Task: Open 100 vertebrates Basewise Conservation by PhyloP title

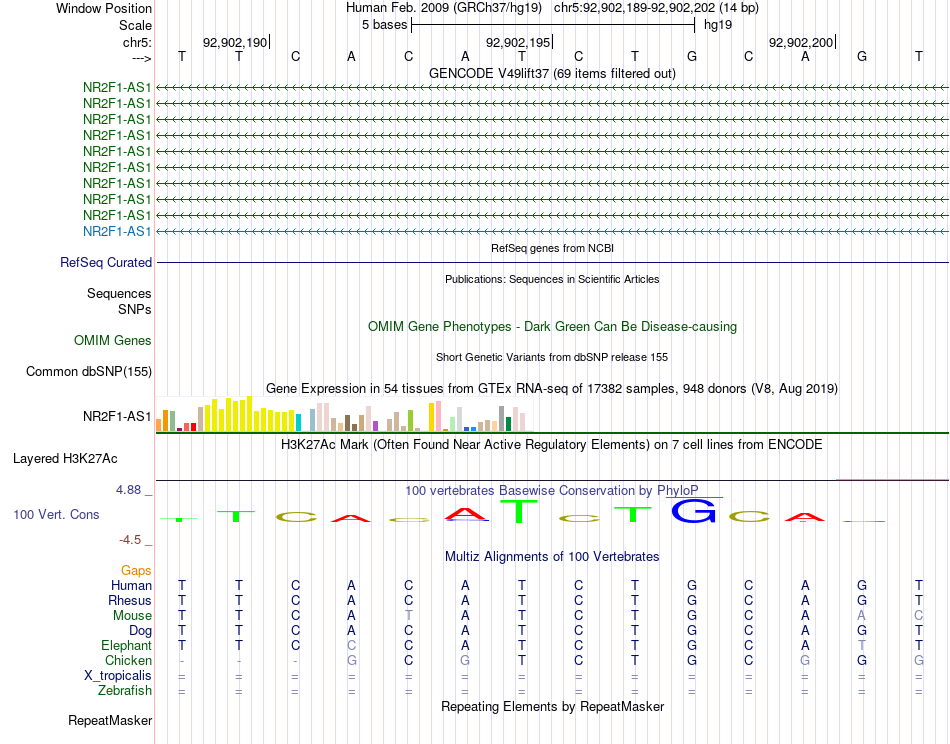Action: click(552, 491)
